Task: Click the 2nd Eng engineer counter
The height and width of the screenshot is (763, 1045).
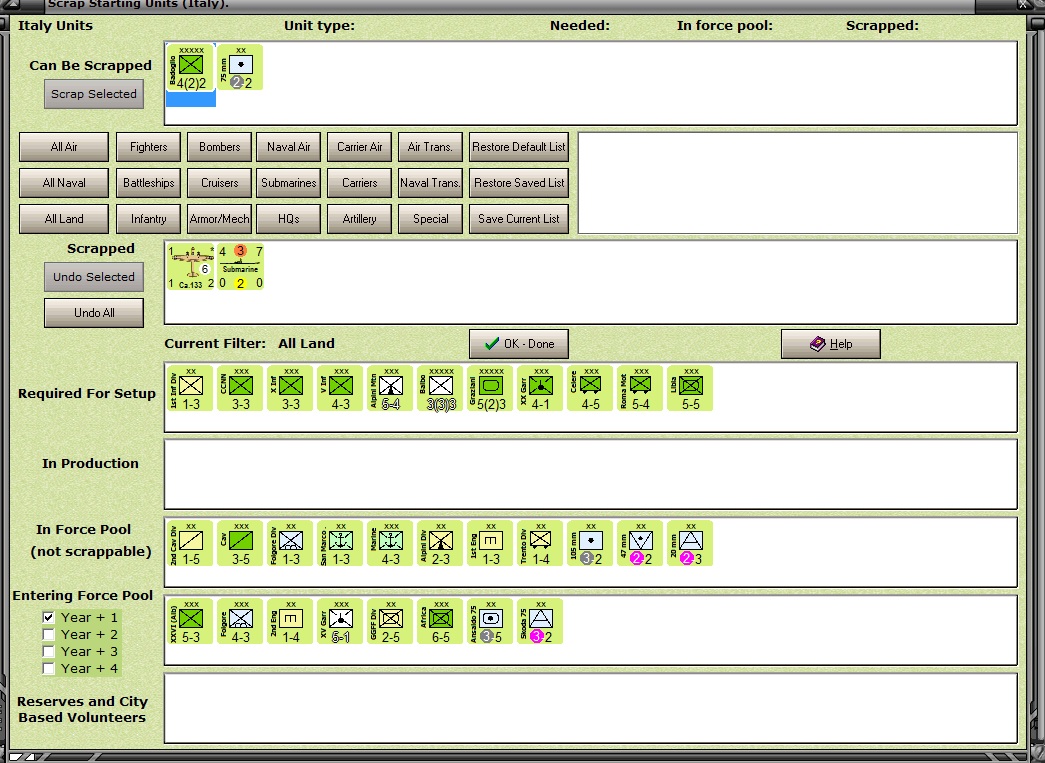Action: click(291, 622)
